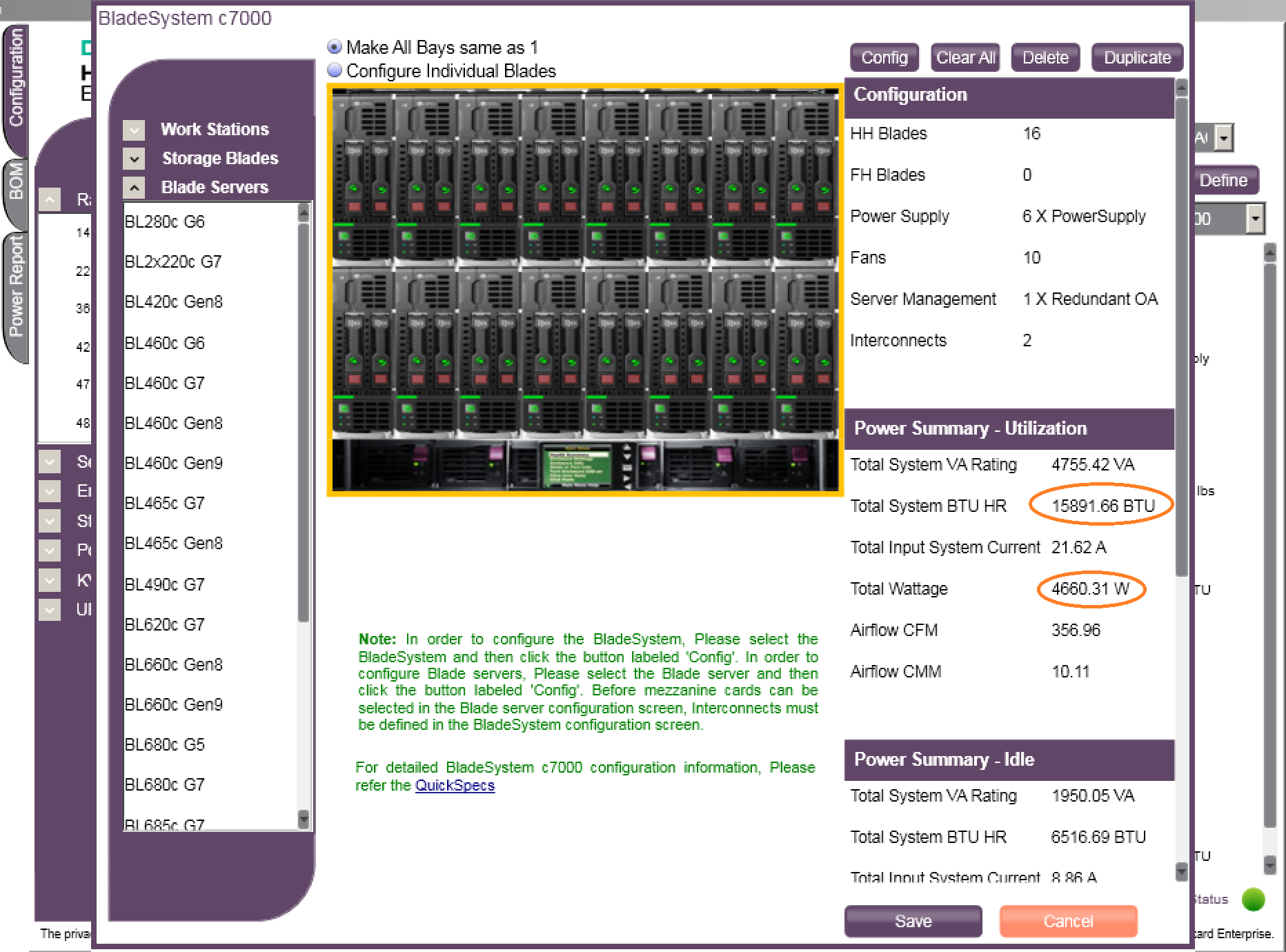Select 'Make All Bays same as 1' radio

335,47
